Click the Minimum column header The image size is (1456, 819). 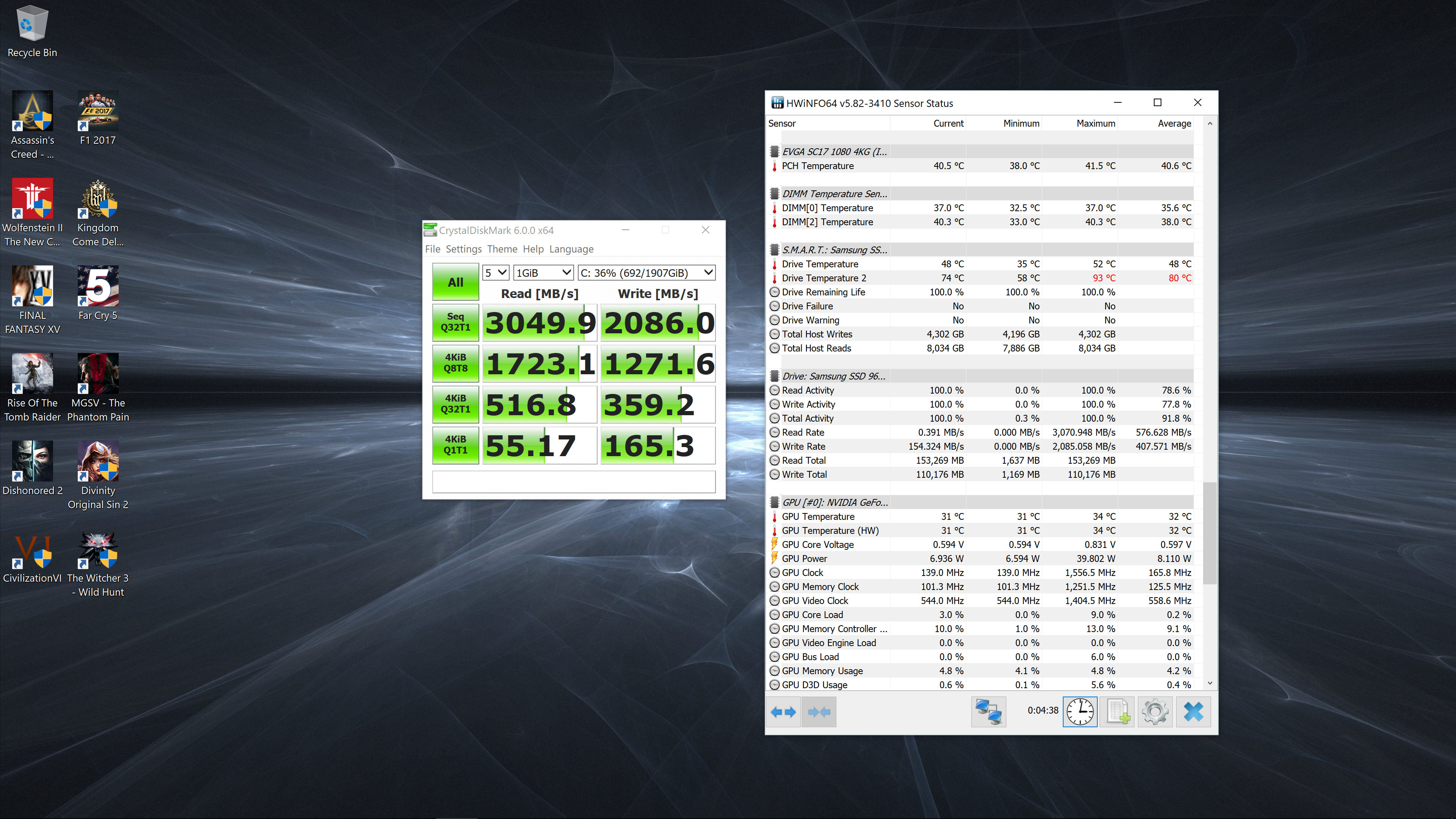[x=1004, y=123]
